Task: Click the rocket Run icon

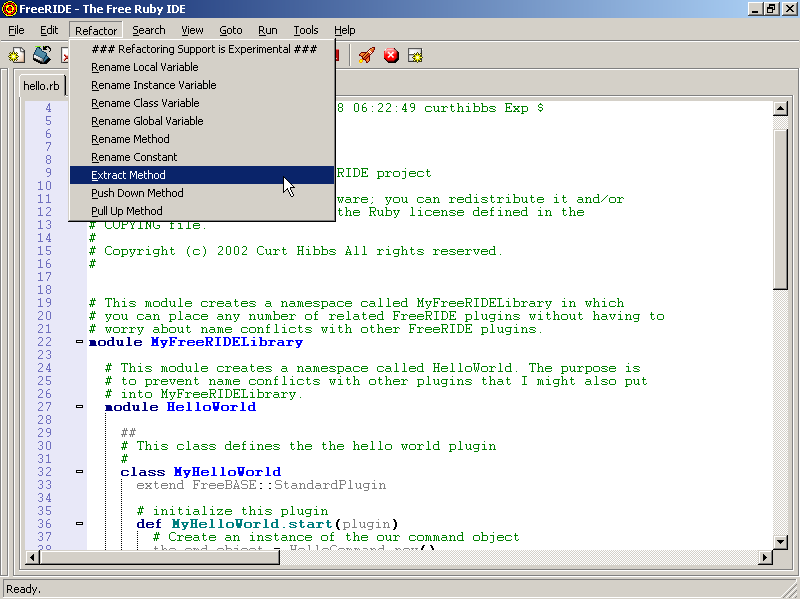Action: tap(366, 55)
